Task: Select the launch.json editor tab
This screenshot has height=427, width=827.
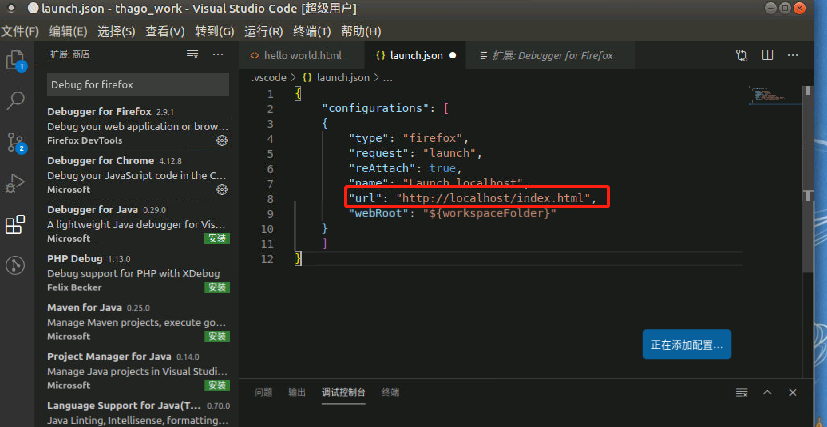Action: coord(415,55)
